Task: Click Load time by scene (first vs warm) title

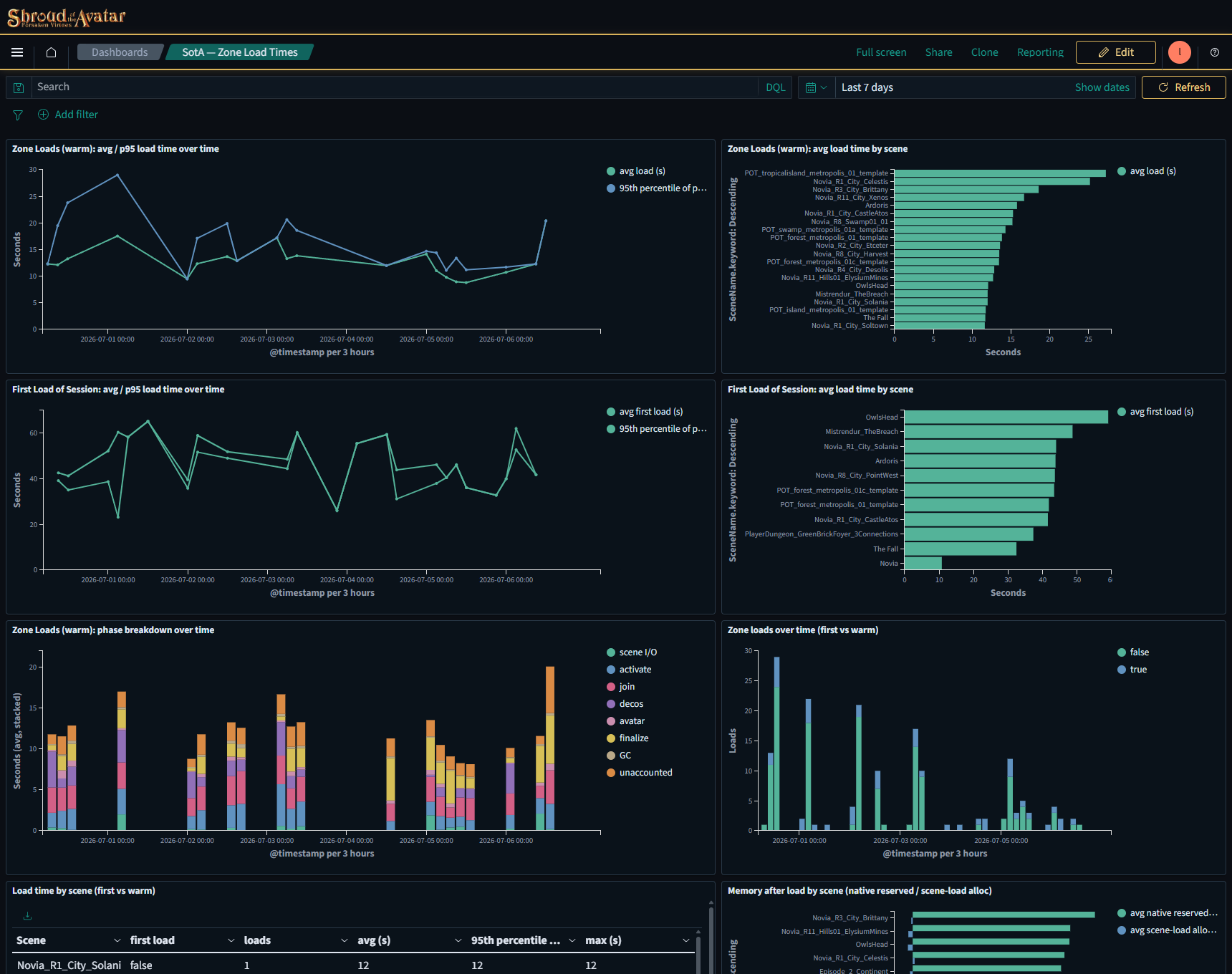Action: click(84, 891)
